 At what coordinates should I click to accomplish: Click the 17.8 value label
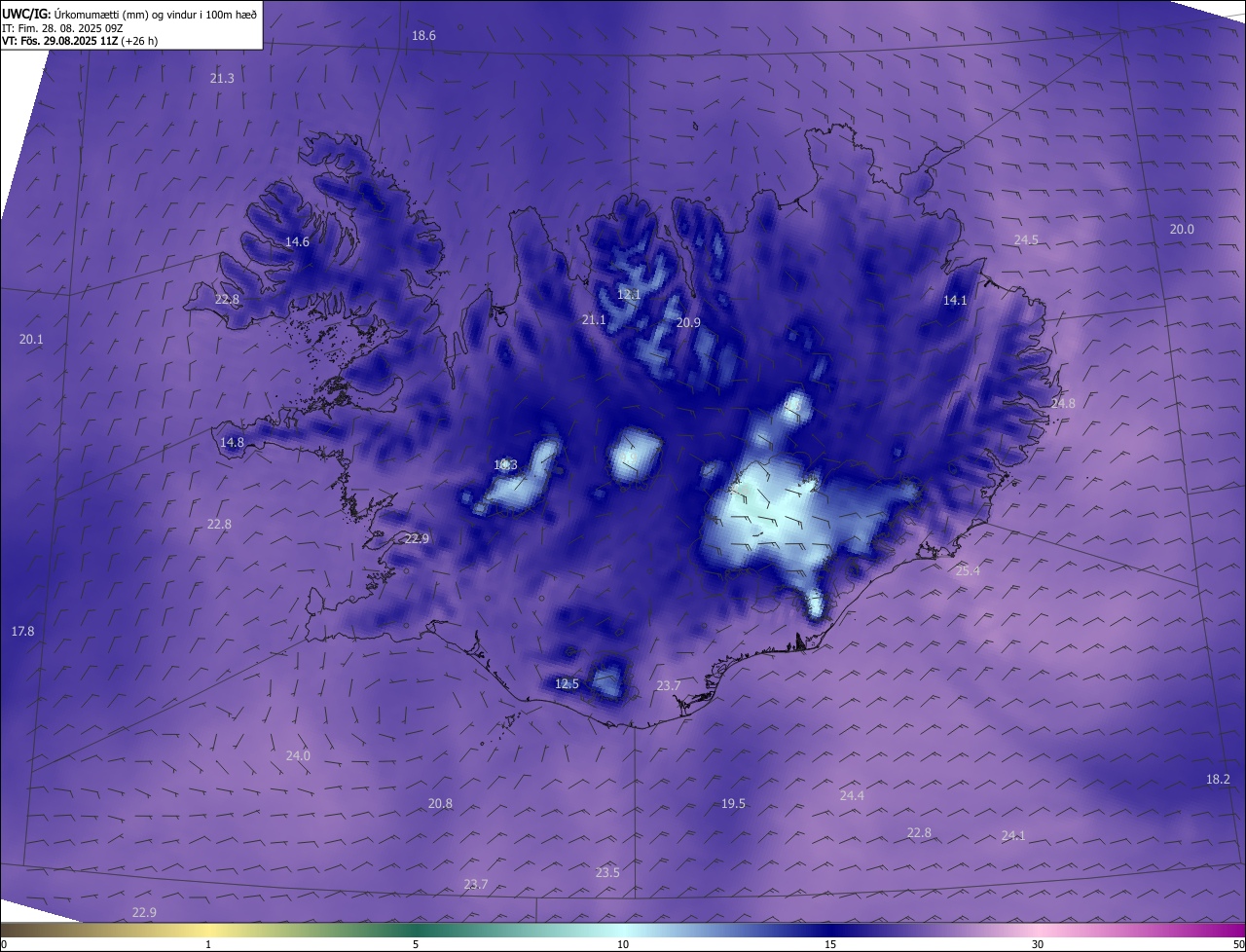pyautogui.click(x=22, y=631)
